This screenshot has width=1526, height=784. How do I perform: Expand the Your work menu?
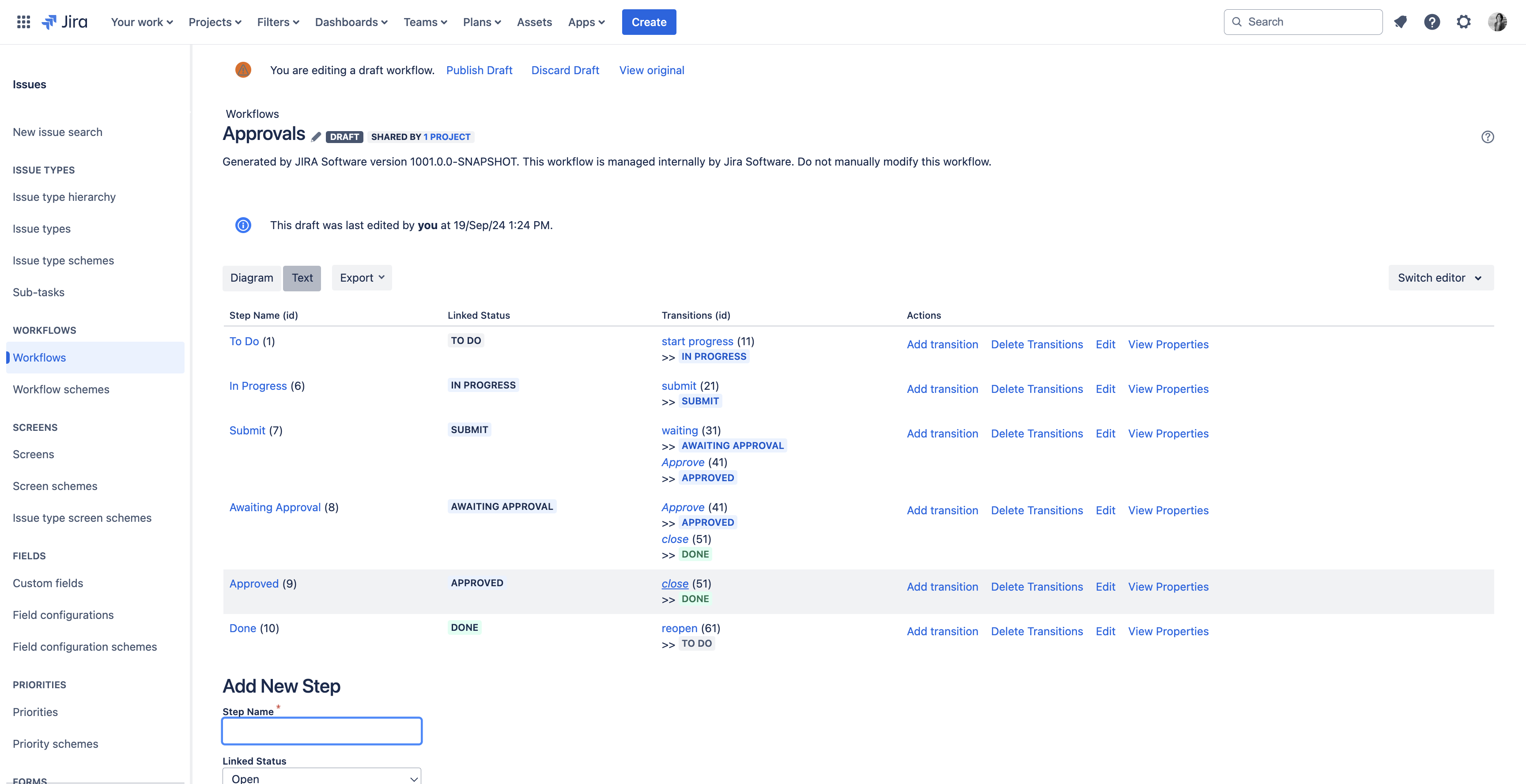(142, 22)
